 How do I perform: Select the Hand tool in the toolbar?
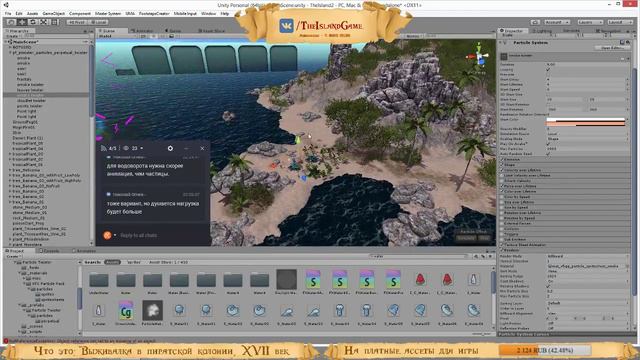pos(12,22)
